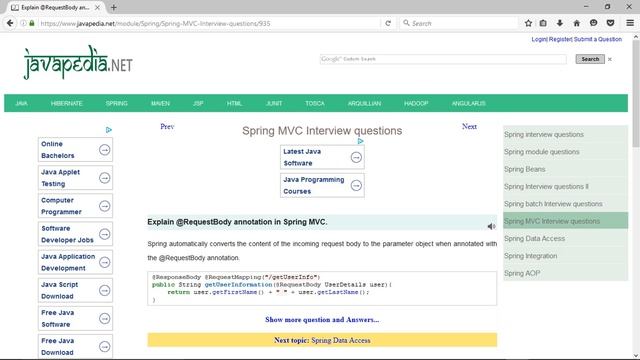Click the browser toolbar Search box

(459, 23)
